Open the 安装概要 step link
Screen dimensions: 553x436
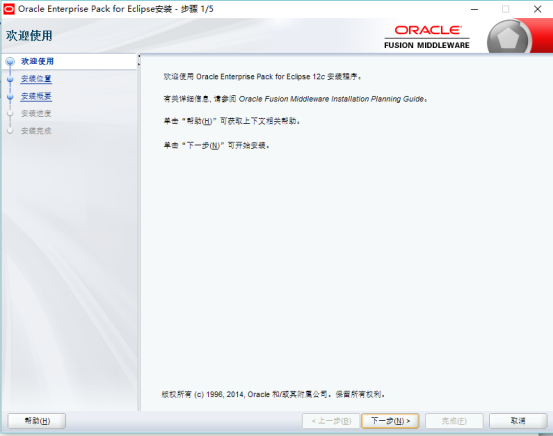click(36, 96)
